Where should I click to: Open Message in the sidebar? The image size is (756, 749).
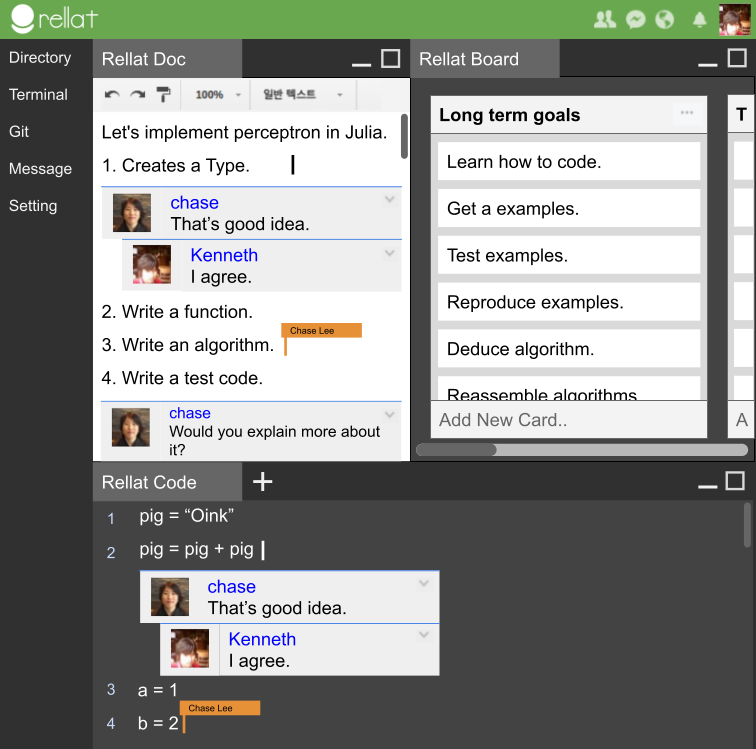click(x=40, y=168)
